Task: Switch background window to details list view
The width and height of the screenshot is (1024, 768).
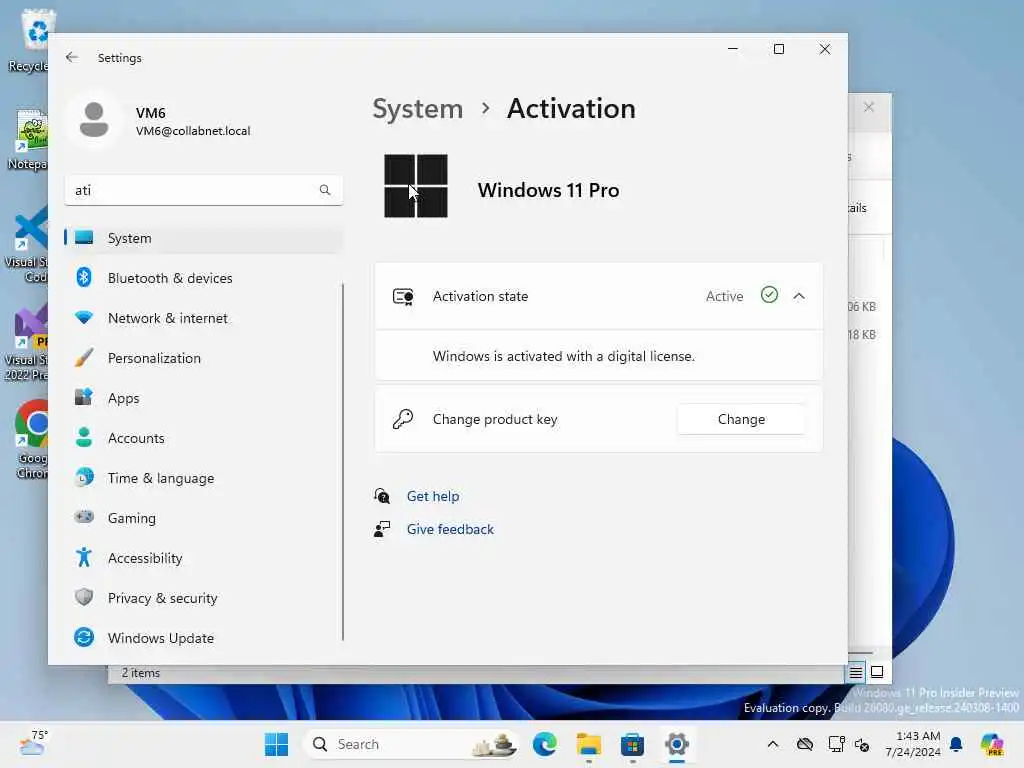Action: point(856,672)
